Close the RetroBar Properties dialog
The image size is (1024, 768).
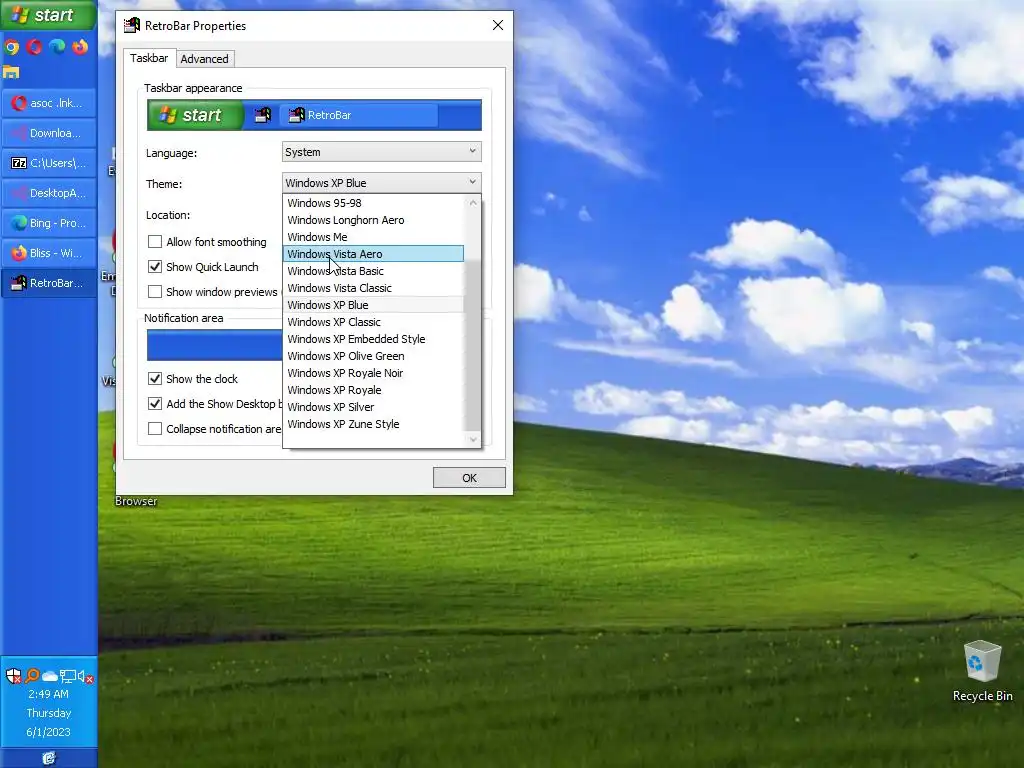click(498, 25)
